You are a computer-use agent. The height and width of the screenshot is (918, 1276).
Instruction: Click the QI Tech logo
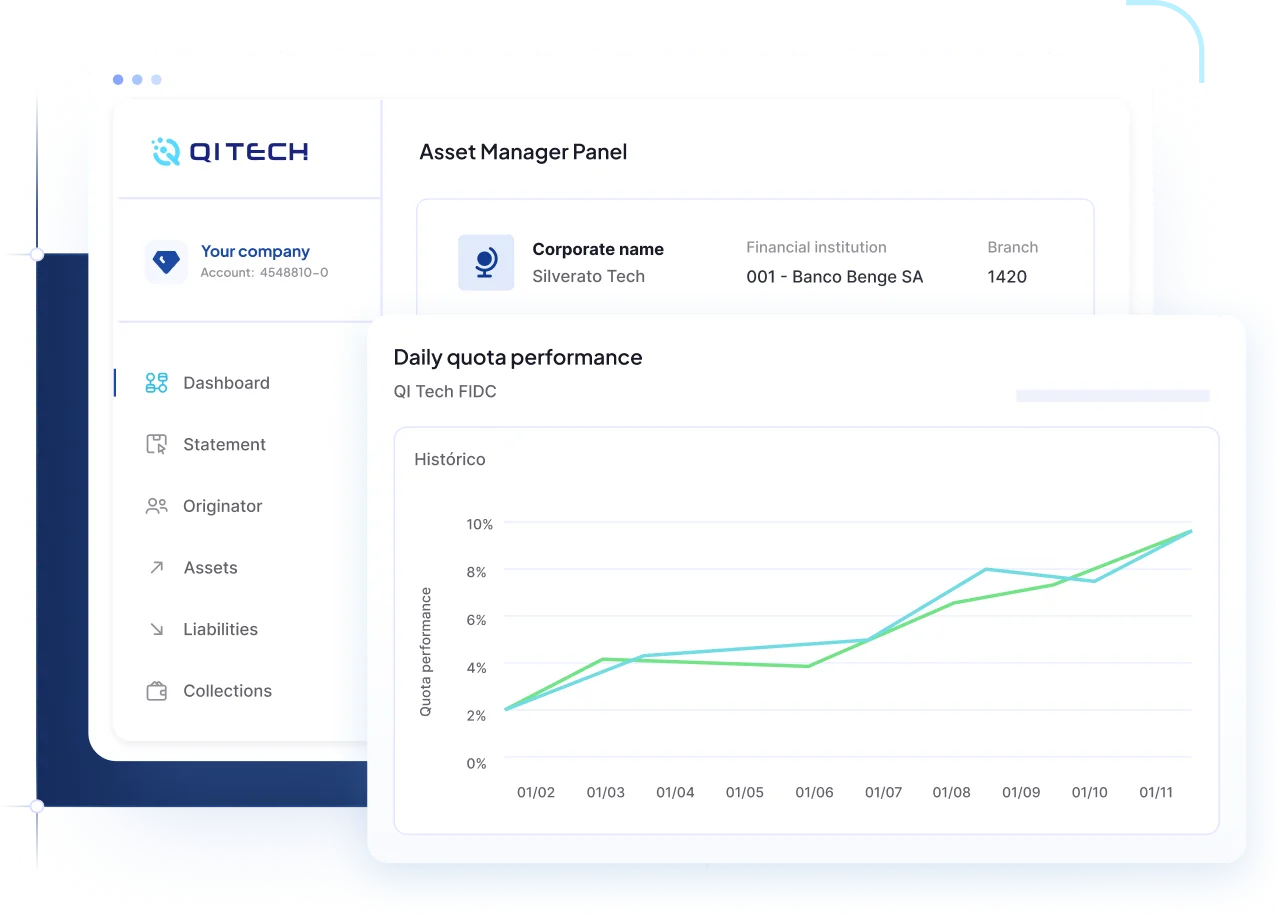(x=229, y=151)
